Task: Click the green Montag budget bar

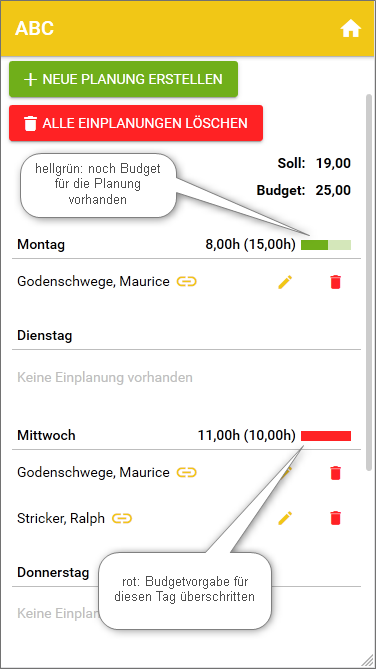Action: pyautogui.click(x=326, y=245)
